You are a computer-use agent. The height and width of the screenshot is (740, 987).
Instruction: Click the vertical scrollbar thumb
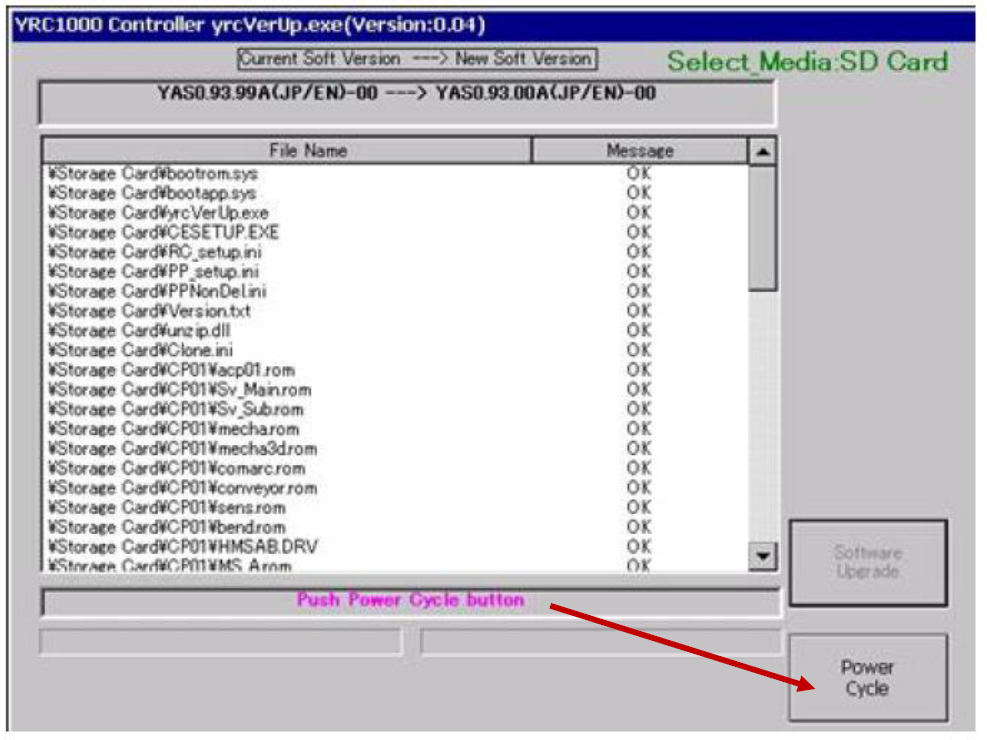(762, 228)
